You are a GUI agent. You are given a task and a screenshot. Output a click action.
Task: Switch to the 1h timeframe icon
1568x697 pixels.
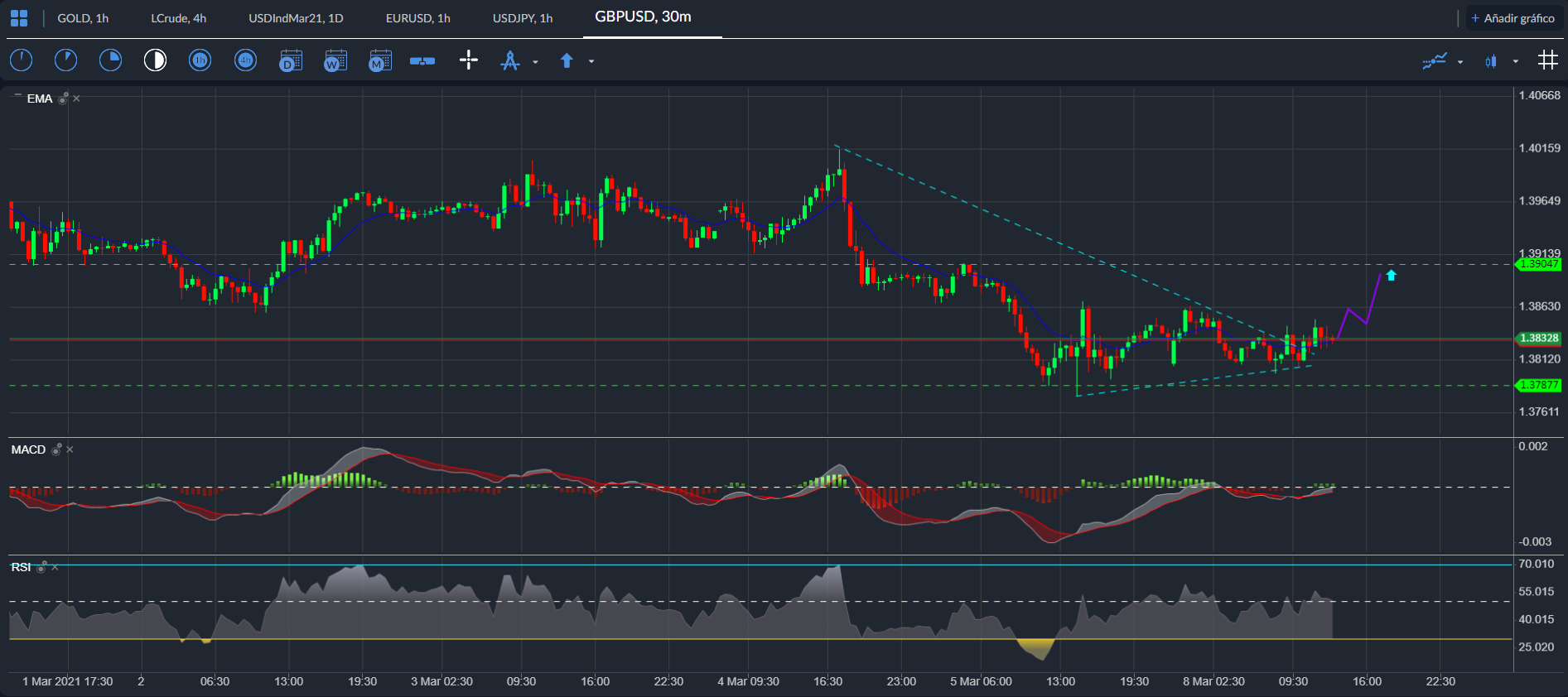(200, 60)
